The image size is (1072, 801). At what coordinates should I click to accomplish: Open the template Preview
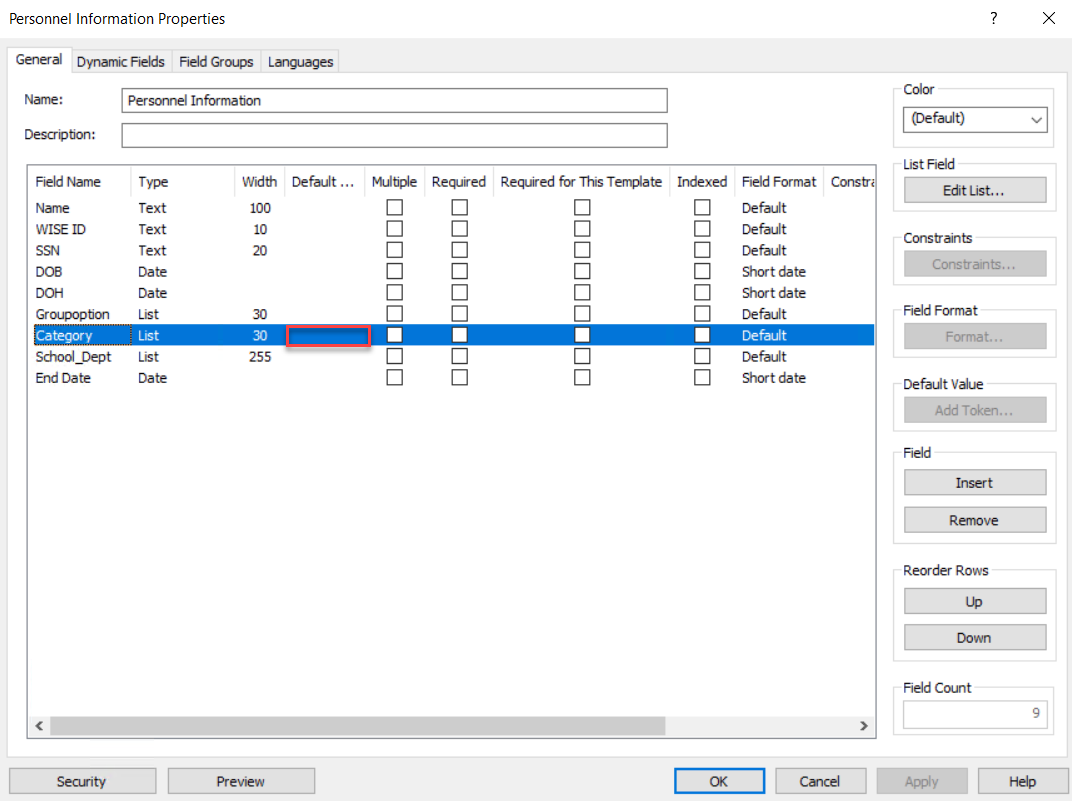[241, 781]
